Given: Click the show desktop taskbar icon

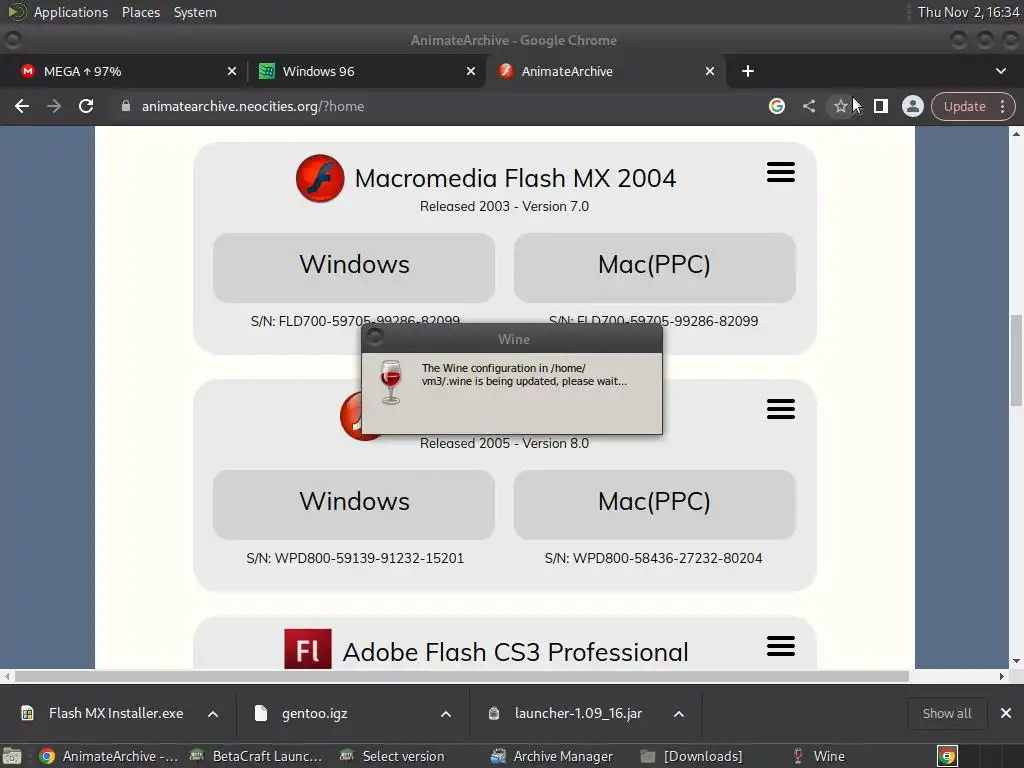Looking at the screenshot, I should coord(12,756).
